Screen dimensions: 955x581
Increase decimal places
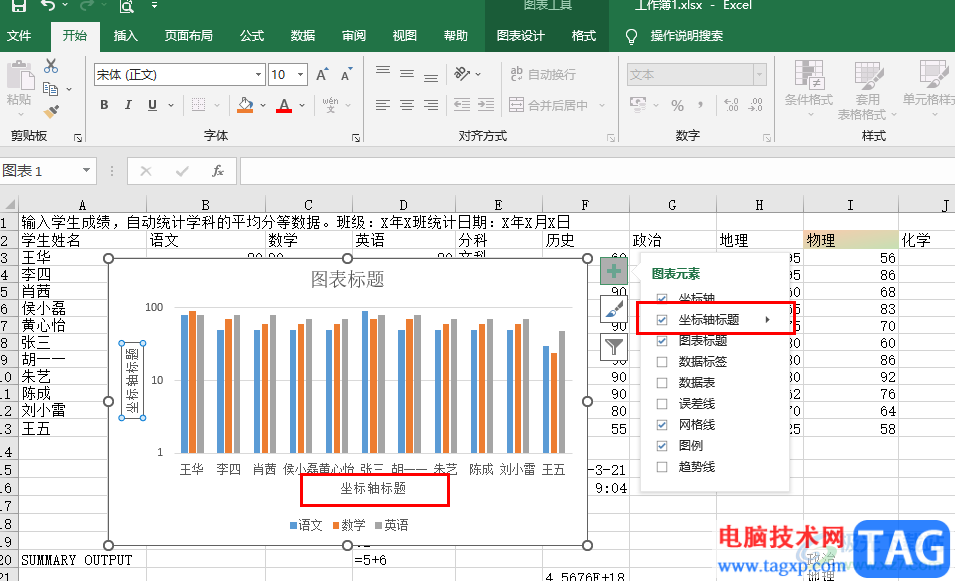coord(731,105)
